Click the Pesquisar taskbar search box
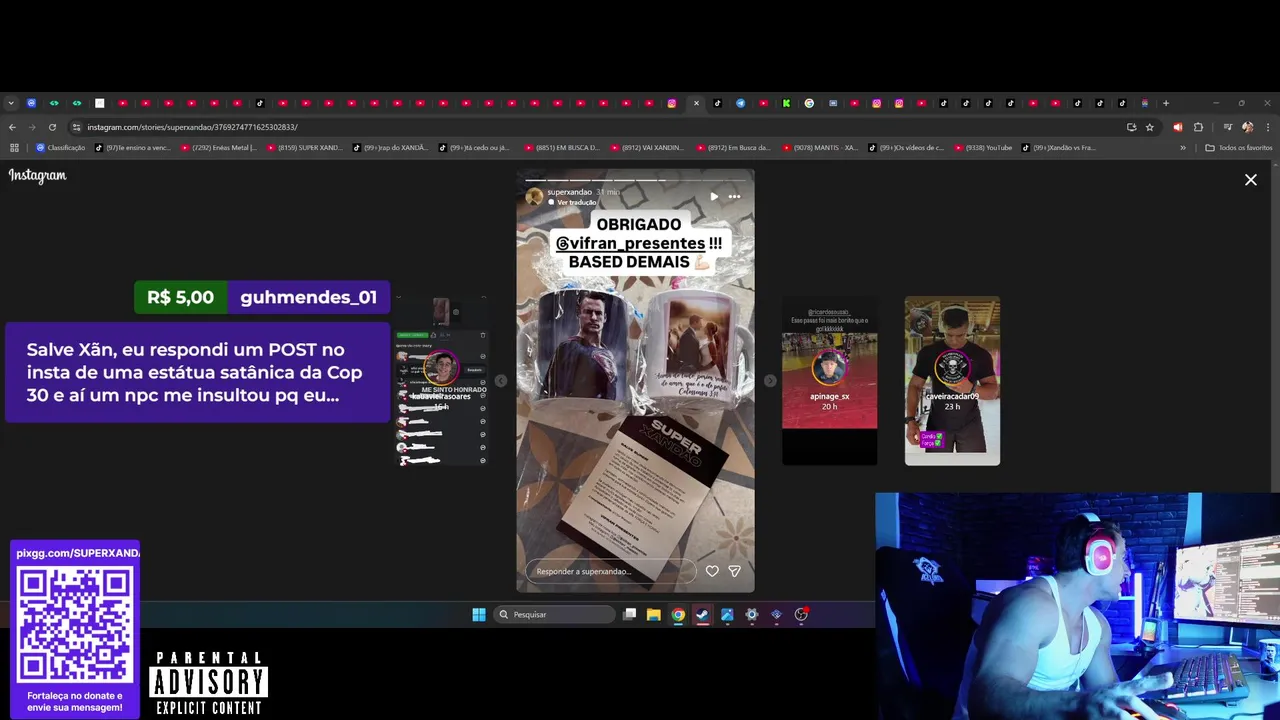The width and height of the screenshot is (1280, 720). 555,614
